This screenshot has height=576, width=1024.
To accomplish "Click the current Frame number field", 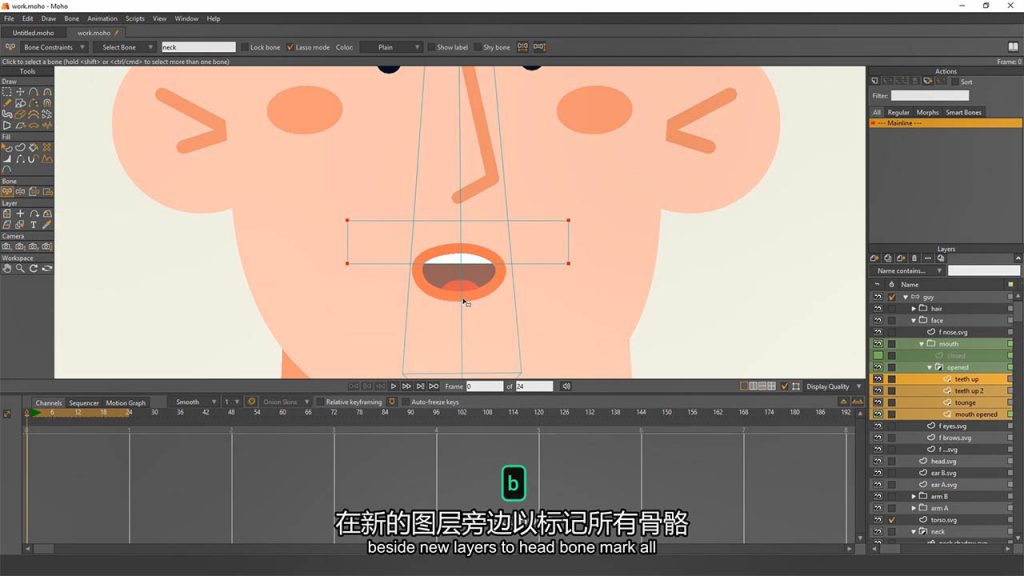I will pyautogui.click(x=484, y=387).
